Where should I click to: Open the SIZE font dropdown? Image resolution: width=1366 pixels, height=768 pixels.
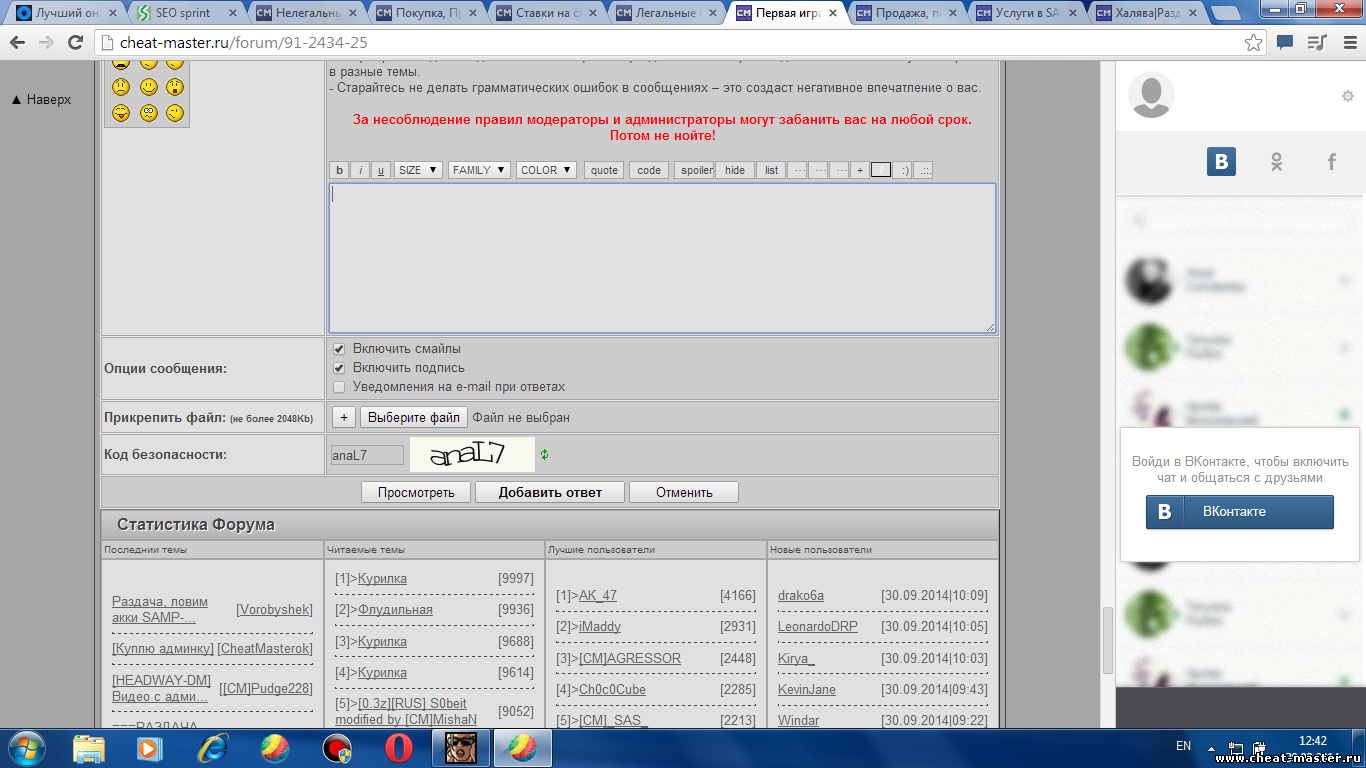[x=418, y=170]
